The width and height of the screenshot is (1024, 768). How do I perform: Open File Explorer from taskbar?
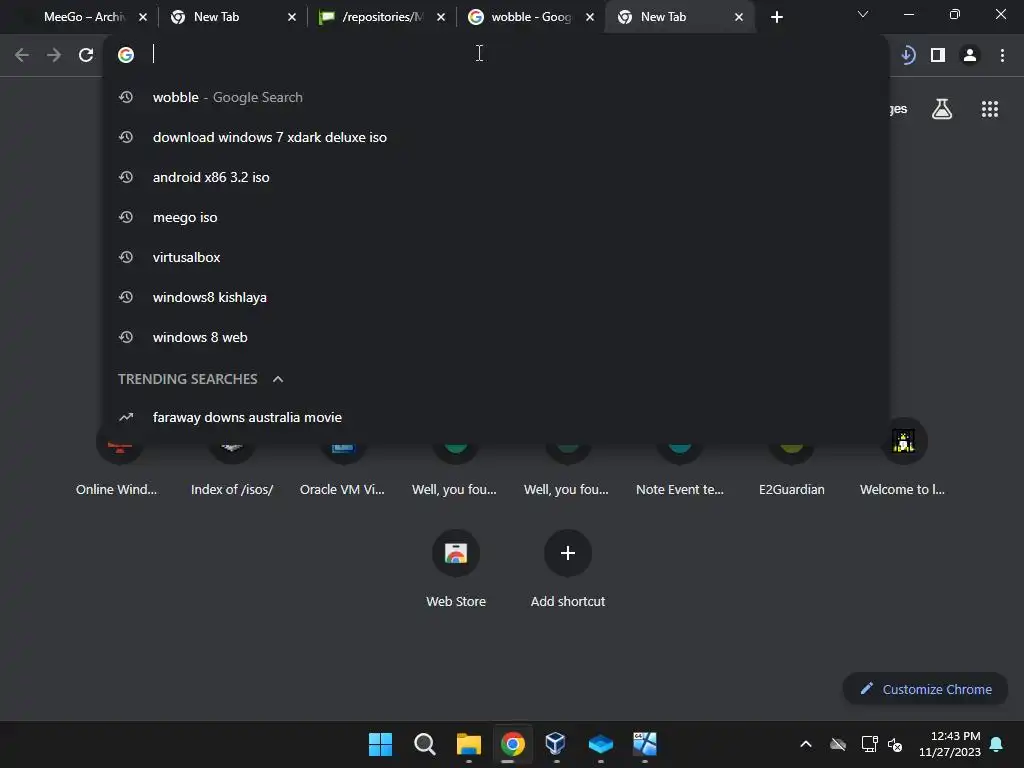469,744
